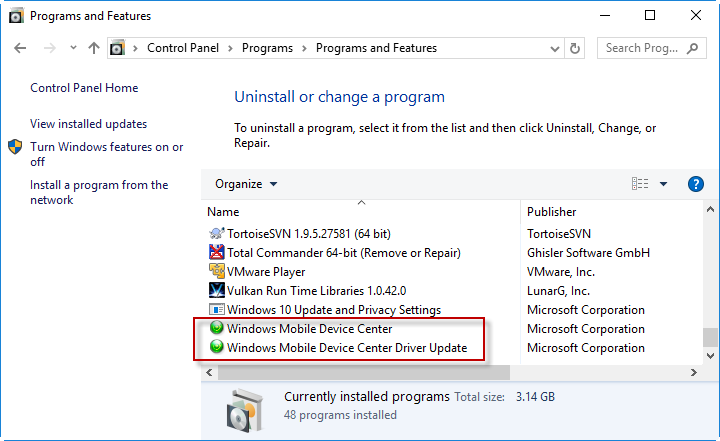Click VMware, Inc. publisher cell
Viewport: 720px width, 441px height.
pos(561,272)
